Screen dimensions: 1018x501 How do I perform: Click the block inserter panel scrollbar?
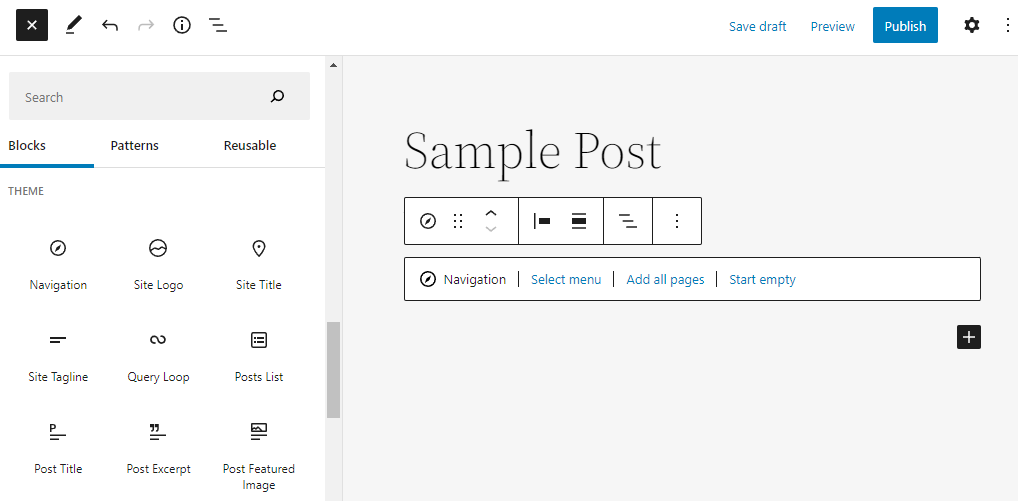333,369
